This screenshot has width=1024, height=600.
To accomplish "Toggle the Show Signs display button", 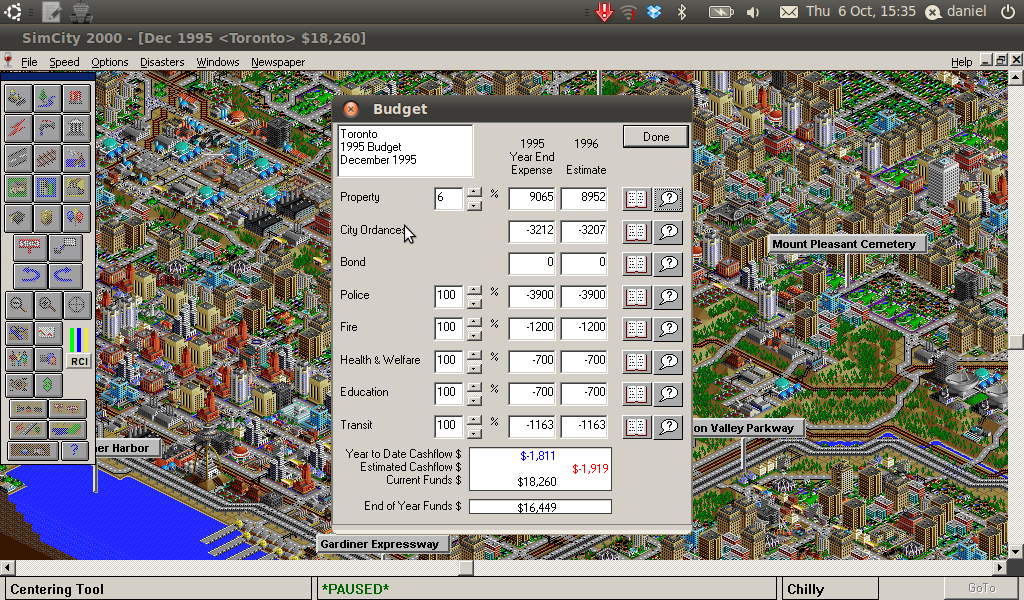I will pyautogui.click(x=67, y=409).
